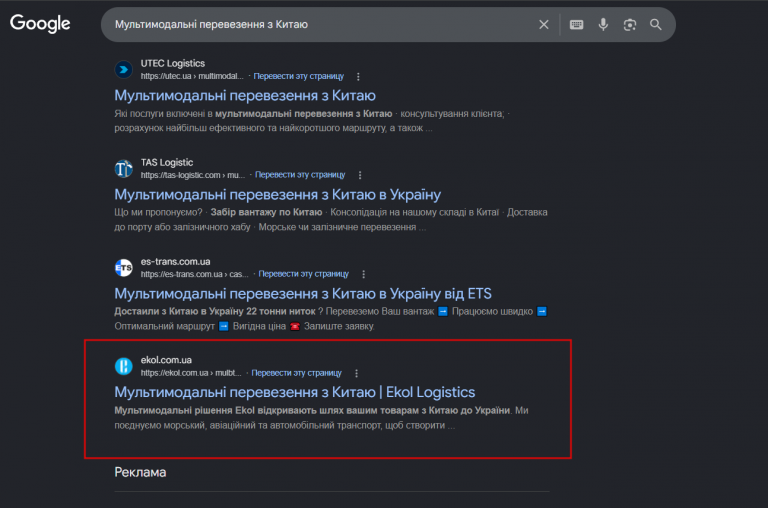Translate the UTEC Logistics page
Screen dimensions: 768x508
tap(299, 76)
